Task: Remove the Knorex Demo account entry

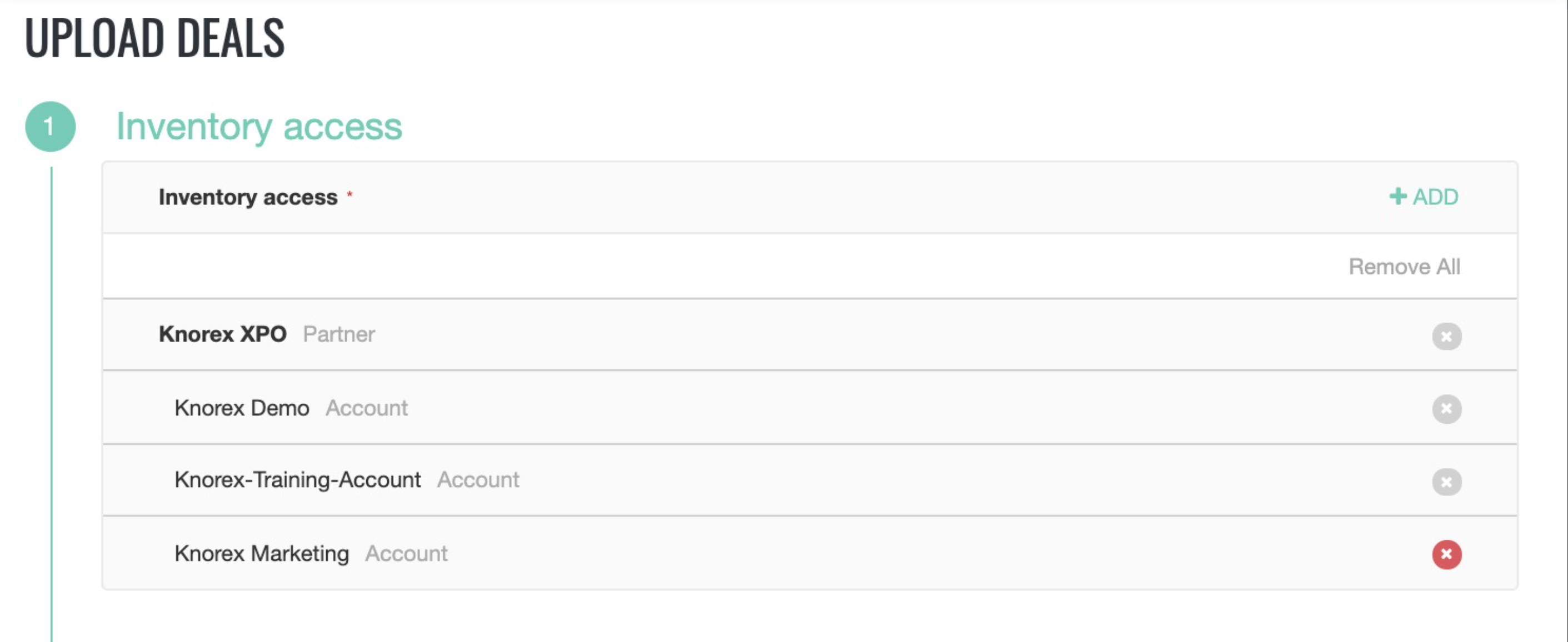Action: click(1446, 408)
